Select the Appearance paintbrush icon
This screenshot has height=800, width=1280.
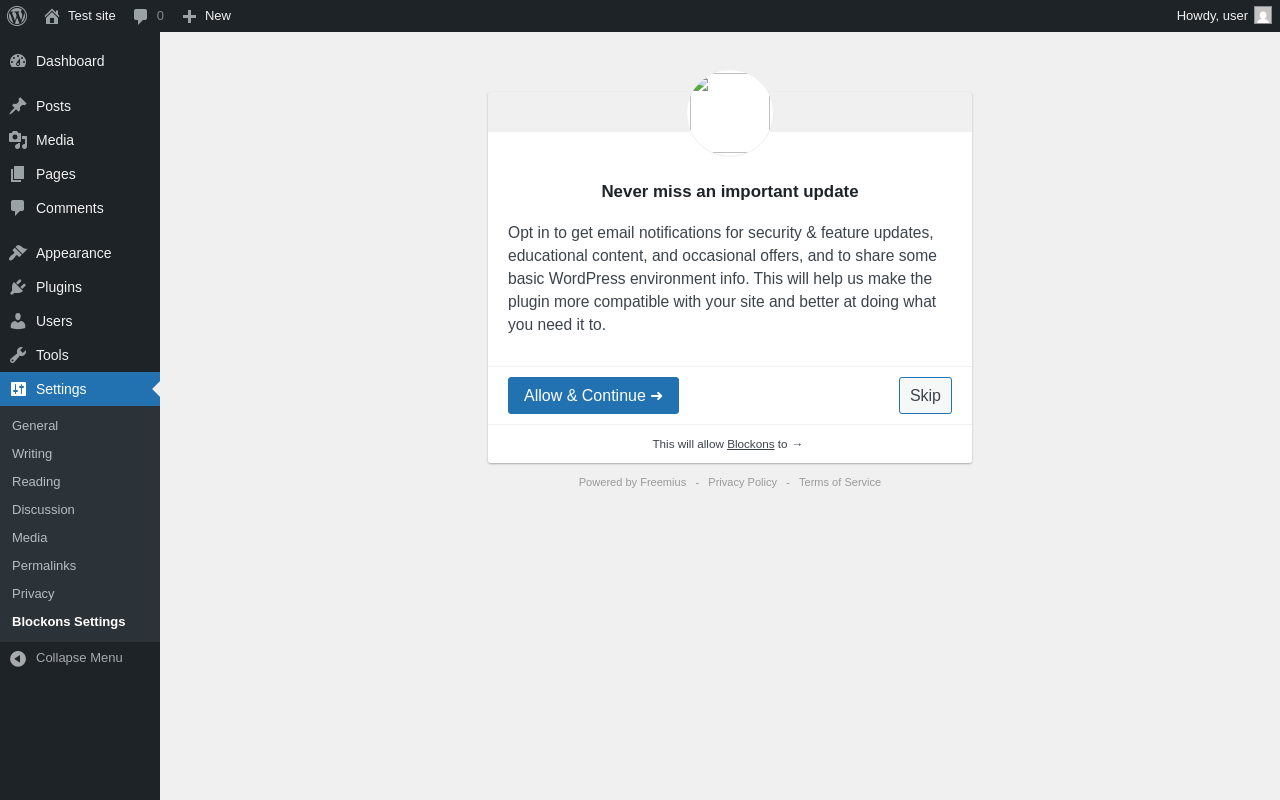(18, 253)
